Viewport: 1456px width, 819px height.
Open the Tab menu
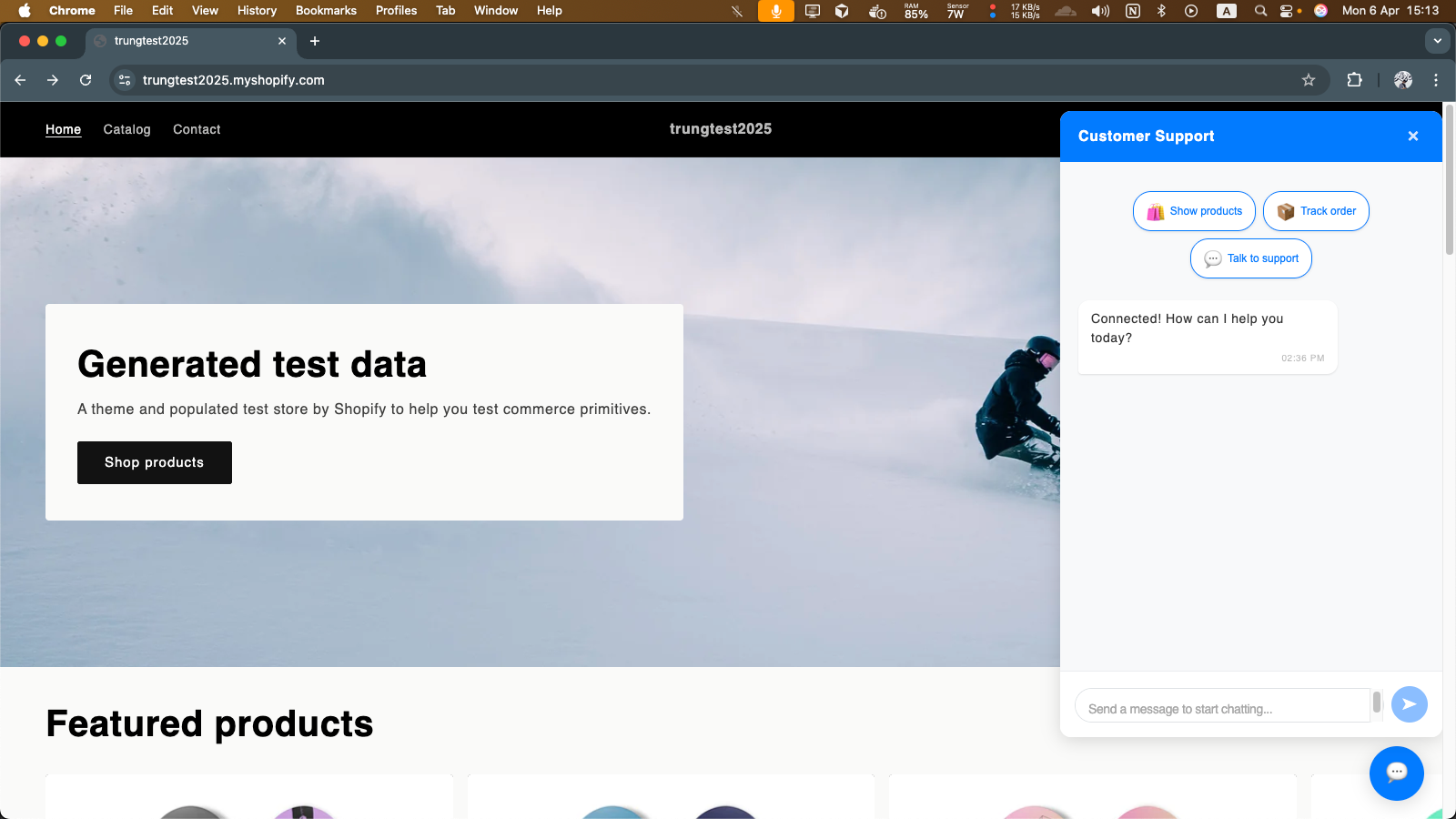click(x=446, y=11)
